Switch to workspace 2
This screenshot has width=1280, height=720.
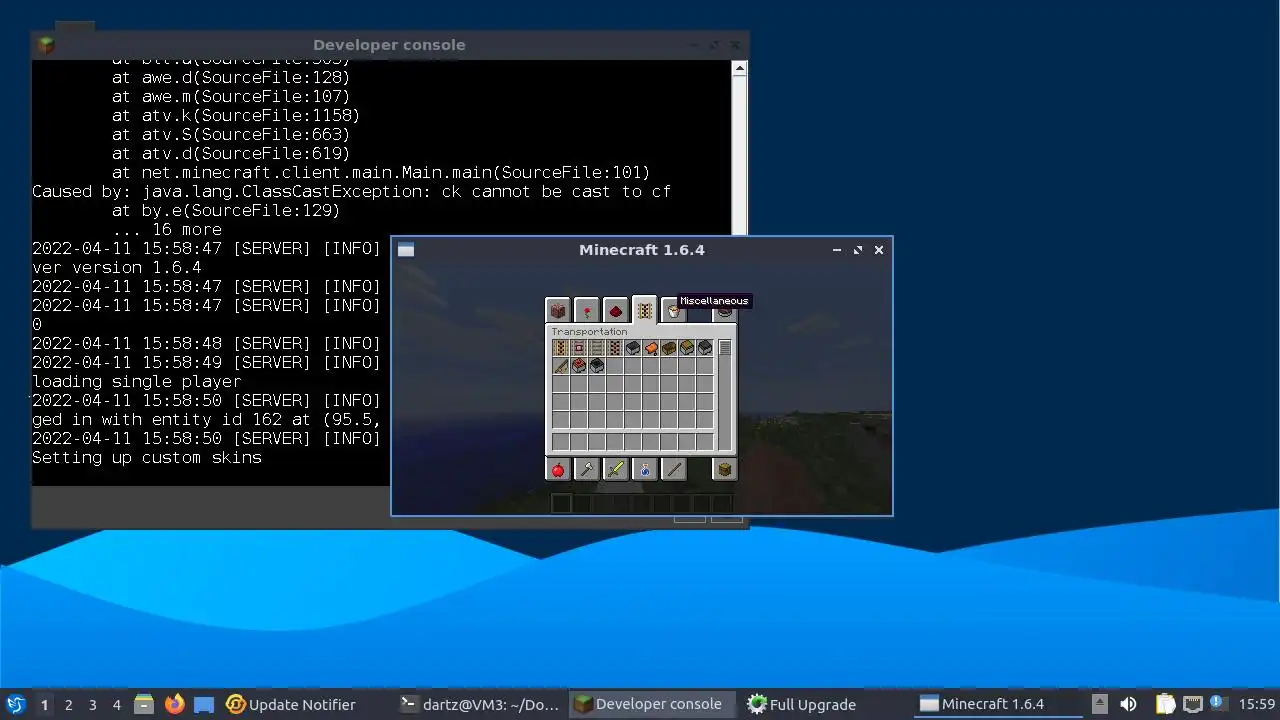point(69,704)
